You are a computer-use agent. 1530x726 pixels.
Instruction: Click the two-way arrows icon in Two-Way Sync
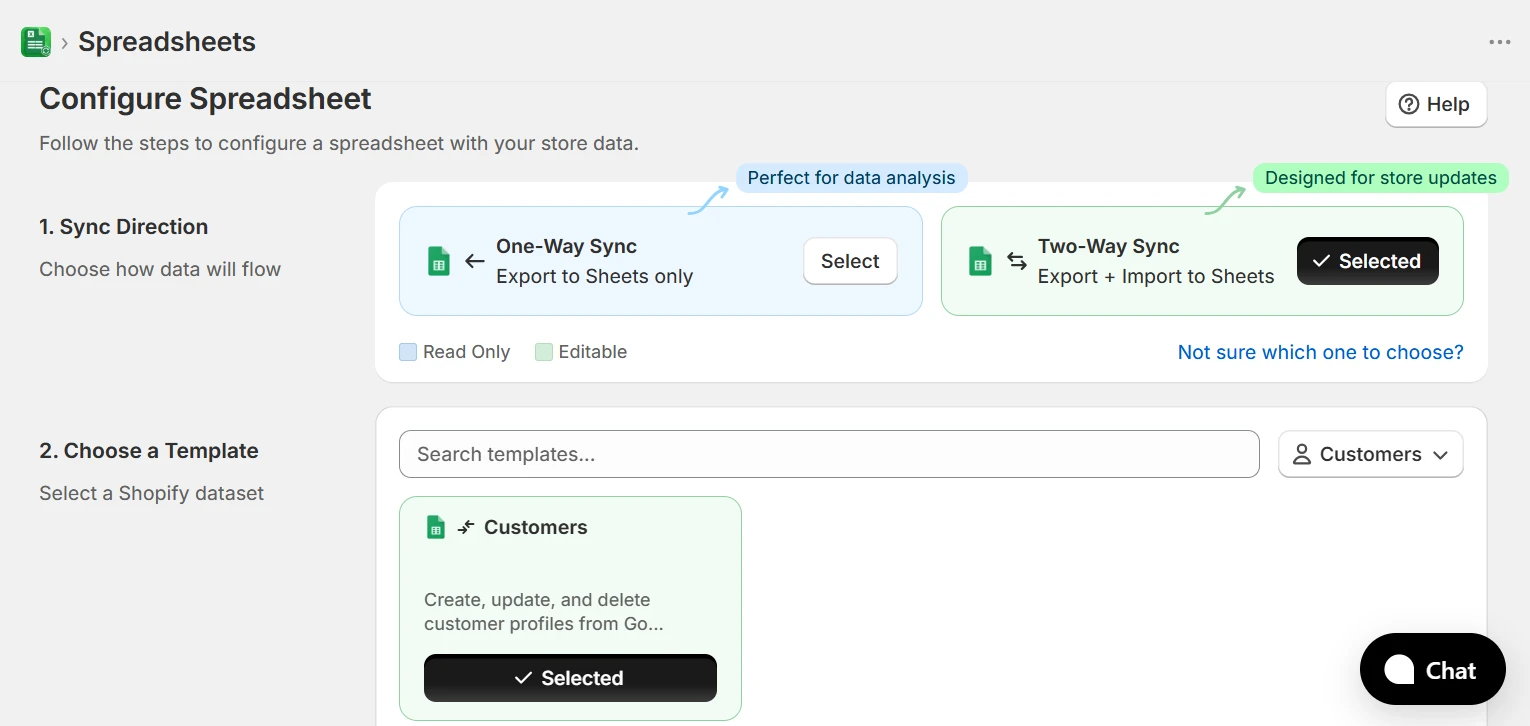[x=1017, y=261]
